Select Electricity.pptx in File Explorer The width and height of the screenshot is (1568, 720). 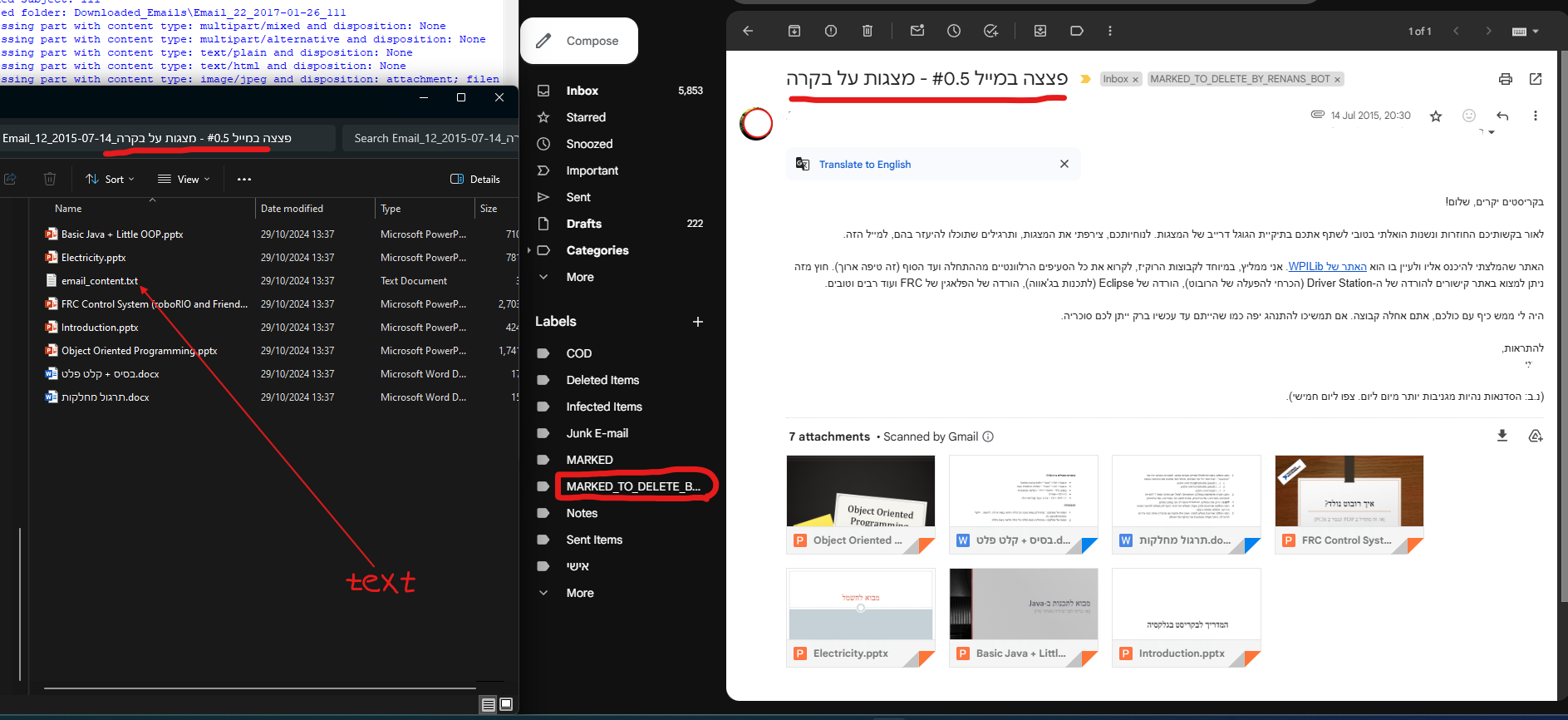click(93, 258)
